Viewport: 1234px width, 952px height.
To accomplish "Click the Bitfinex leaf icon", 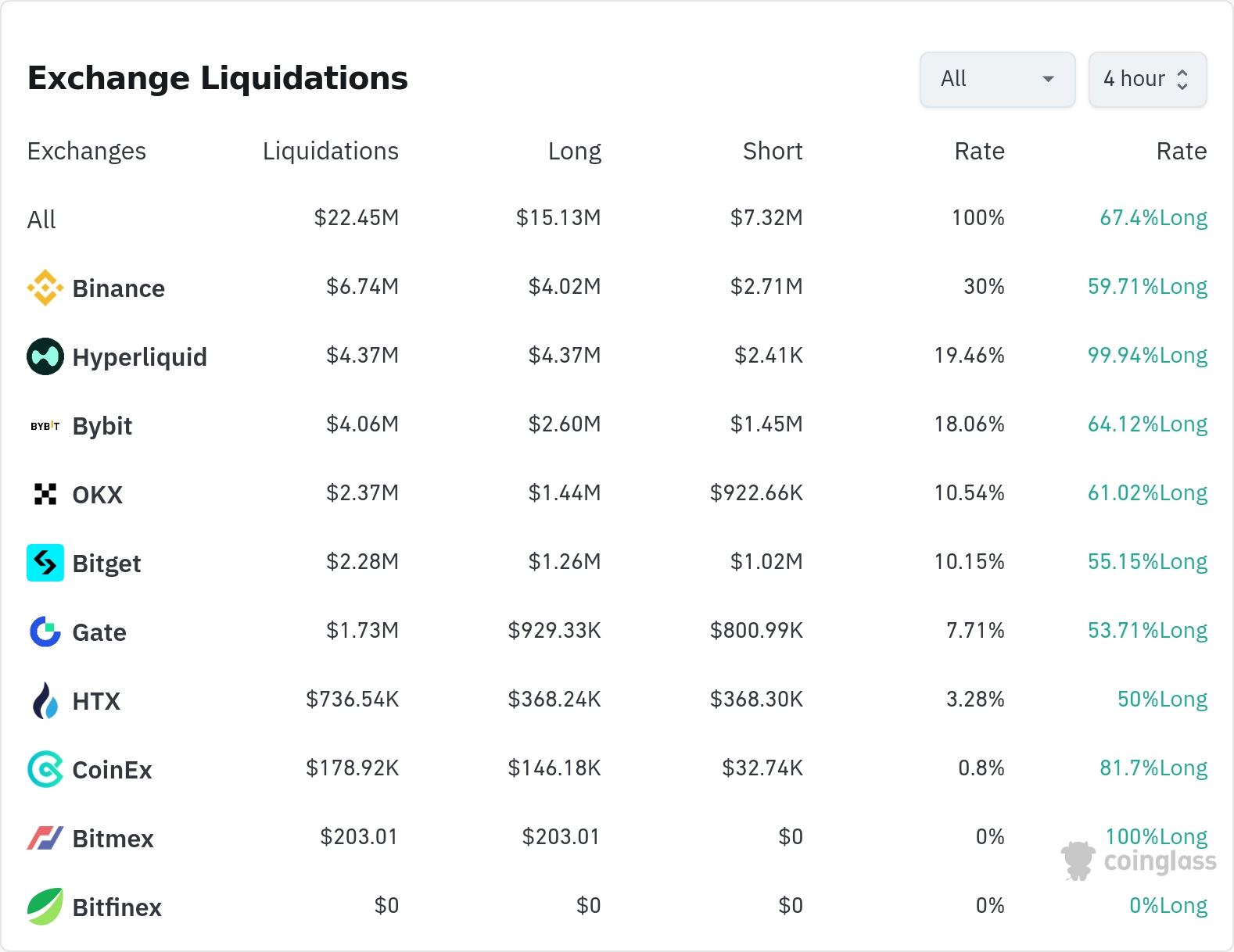I will (45, 907).
